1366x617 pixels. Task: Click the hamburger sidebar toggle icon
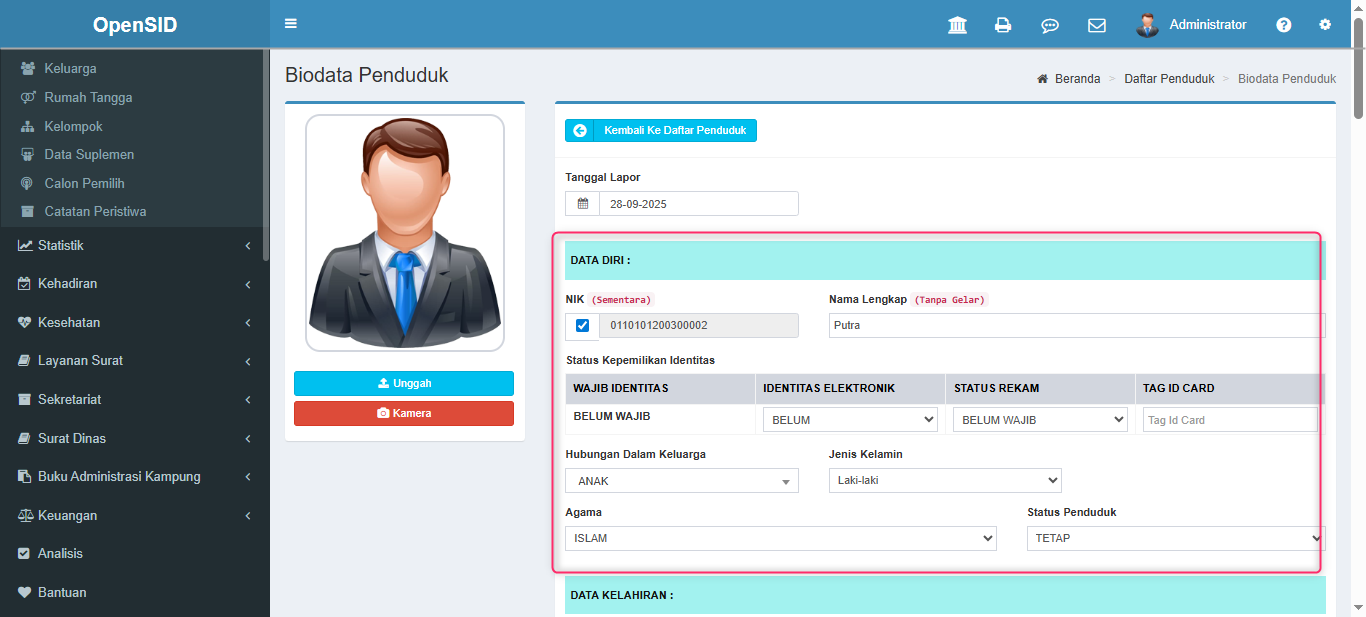click(291, 24)
